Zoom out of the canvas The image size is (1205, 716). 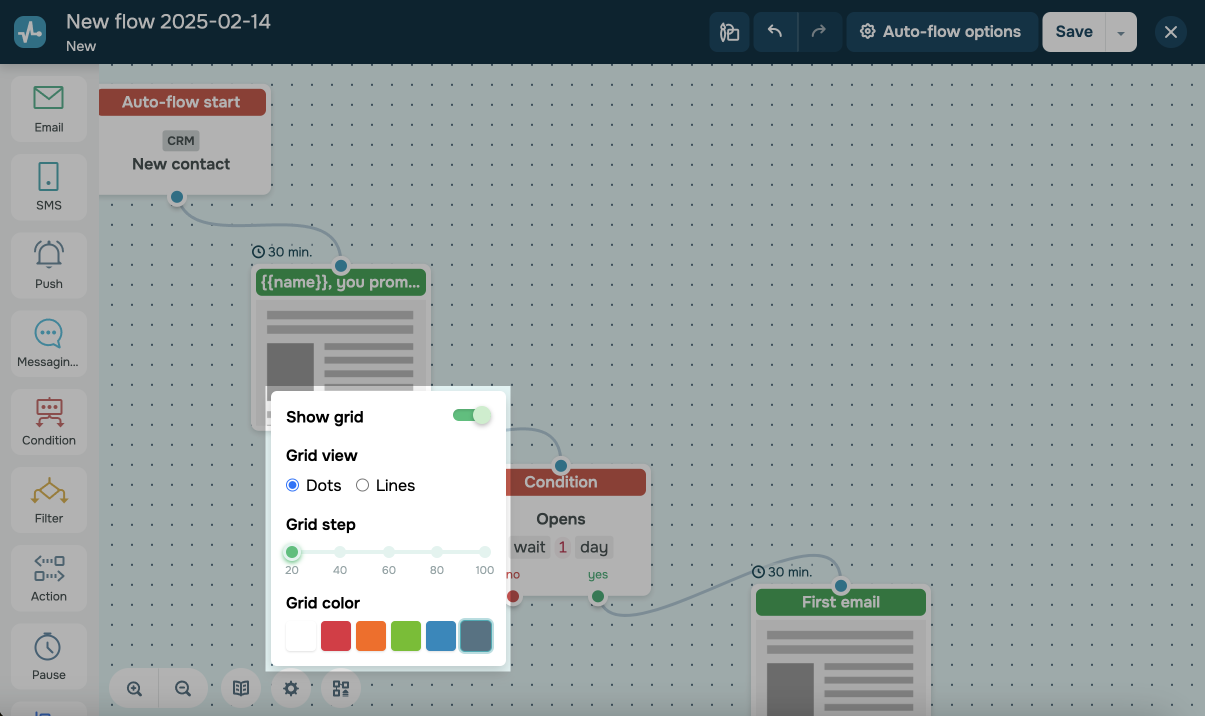tap(183, 688)
